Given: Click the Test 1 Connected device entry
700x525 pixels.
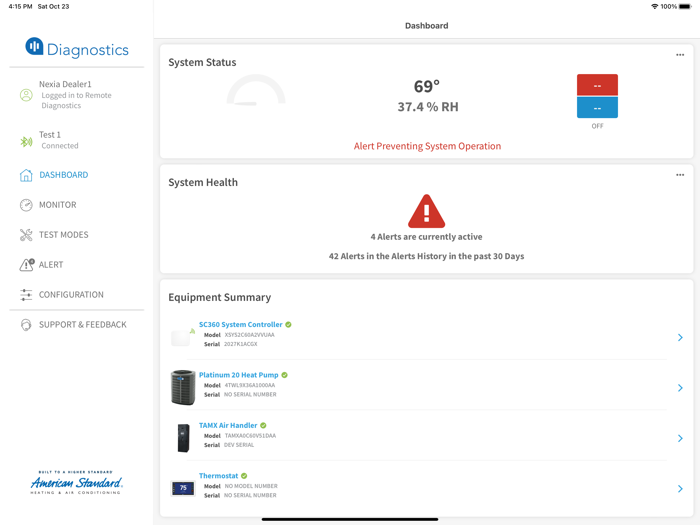Looking at the screenshot, I should tap(58, 140).
